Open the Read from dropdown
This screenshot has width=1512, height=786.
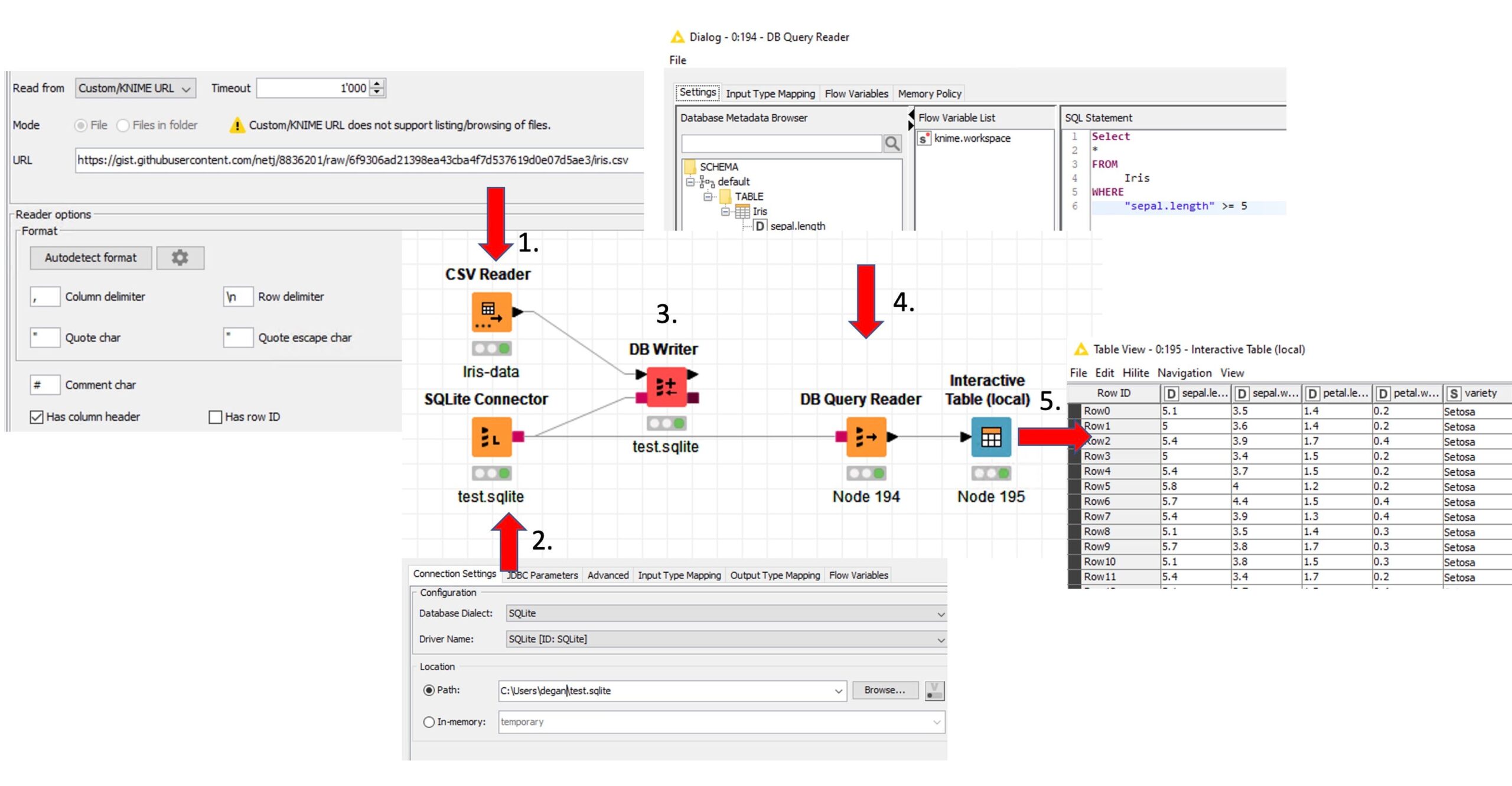(135, 89)
